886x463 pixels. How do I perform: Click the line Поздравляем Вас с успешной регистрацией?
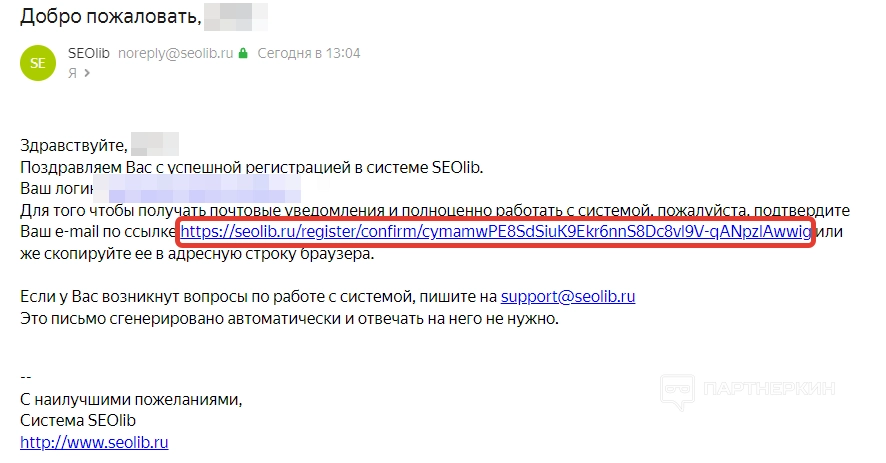(x=251, y=166)
